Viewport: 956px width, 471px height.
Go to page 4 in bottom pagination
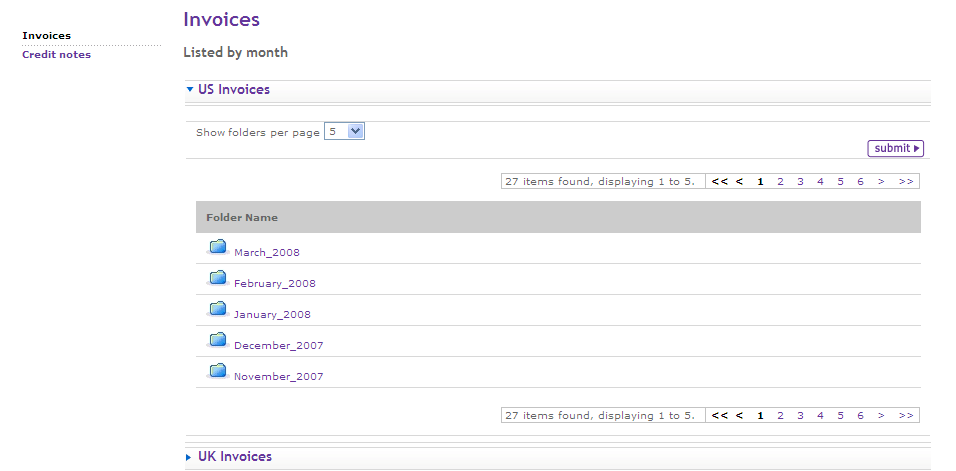(820, 415)
